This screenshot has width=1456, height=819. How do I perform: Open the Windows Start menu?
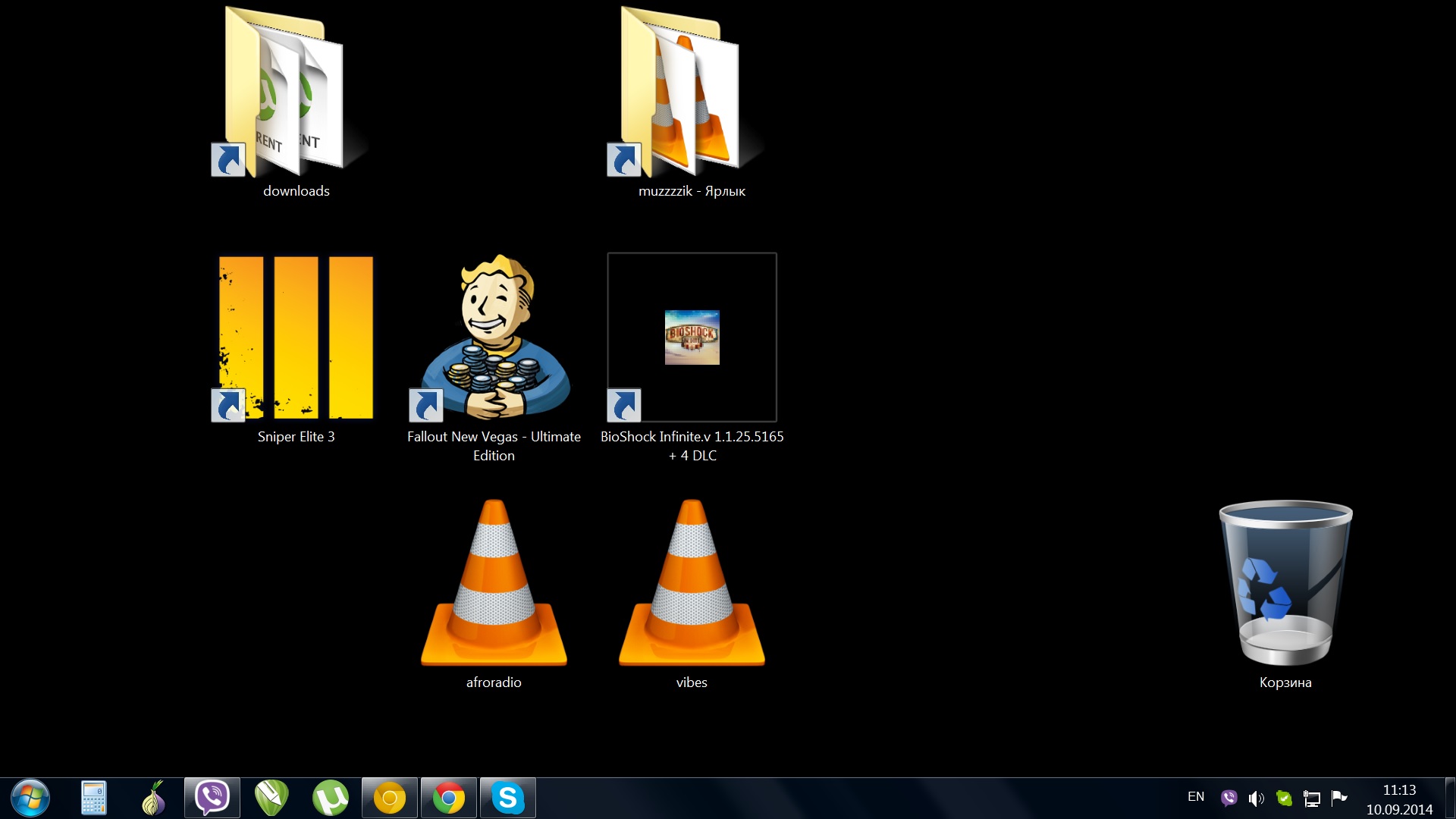(x=30, y=798)
